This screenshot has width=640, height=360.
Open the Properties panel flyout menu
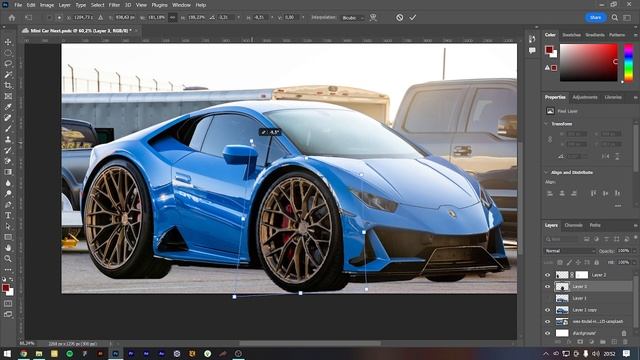pos(635,97)
